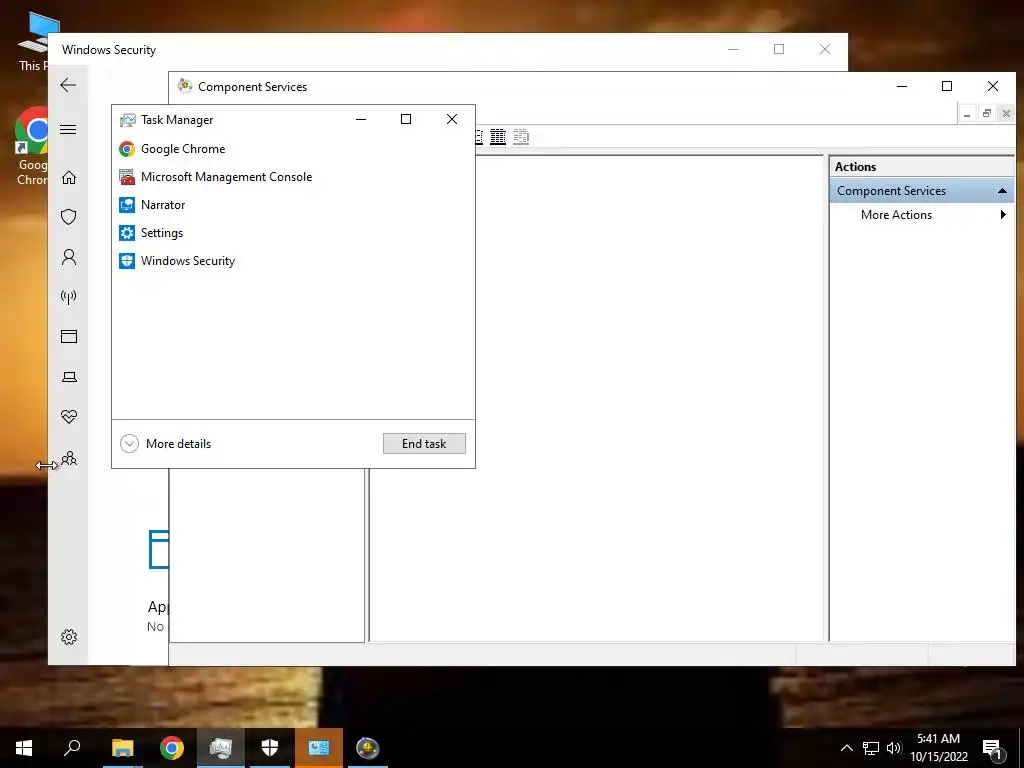Maximize the Component Services window
The image size is (1024, 768).
click(x=947, y=86)
